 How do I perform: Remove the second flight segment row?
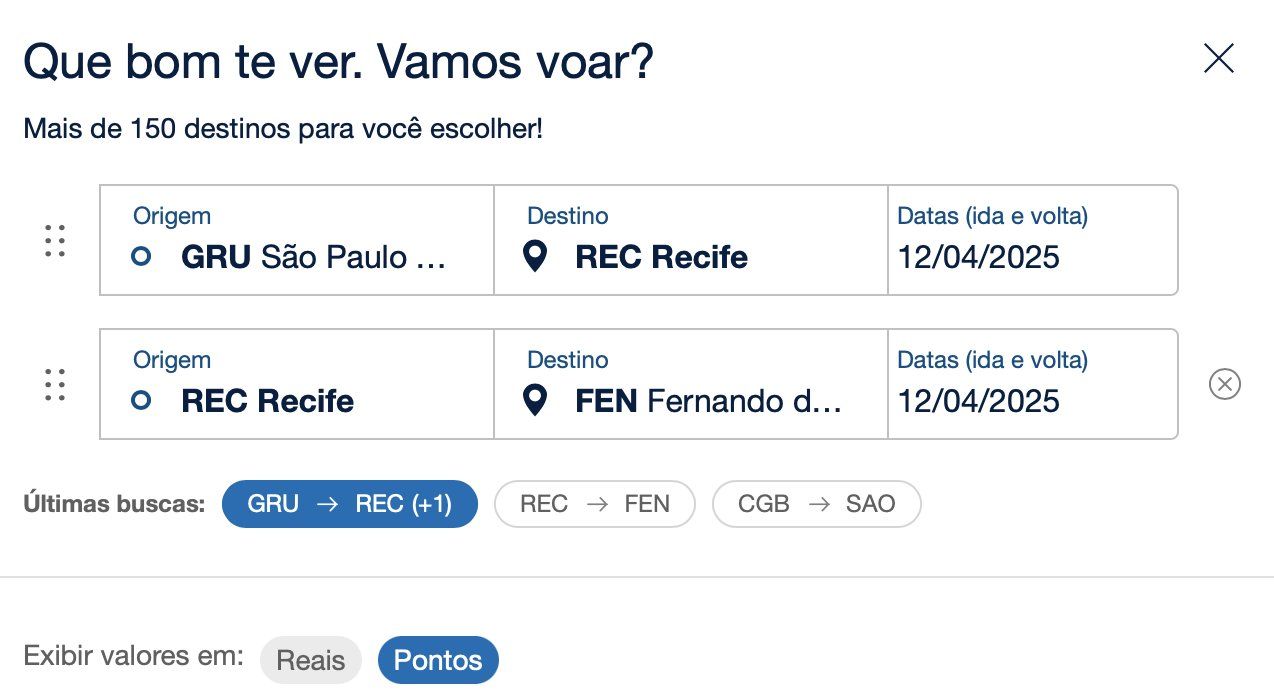point(1225,384)
